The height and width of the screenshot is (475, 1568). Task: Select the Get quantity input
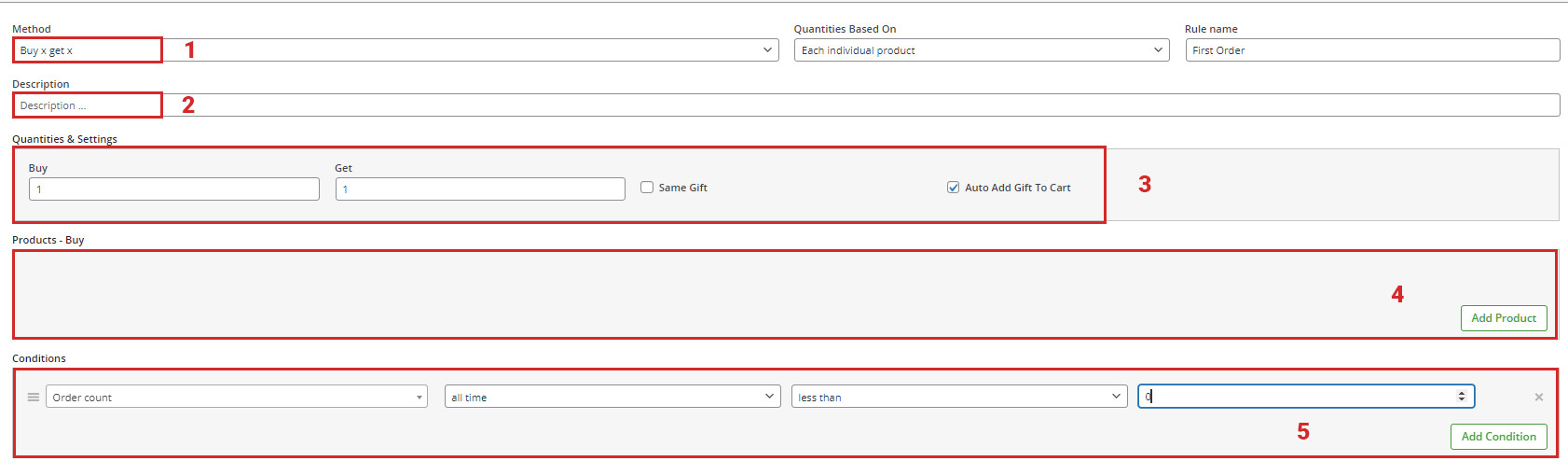pyautogui.click(x=480, y=189)
